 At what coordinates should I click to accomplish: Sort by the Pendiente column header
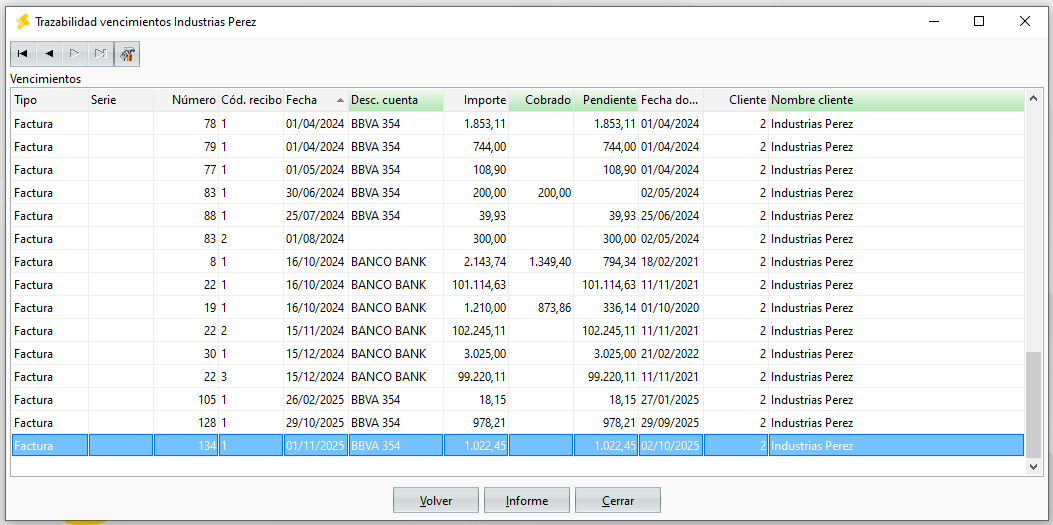pyautogui.click(x=606, y=100)
